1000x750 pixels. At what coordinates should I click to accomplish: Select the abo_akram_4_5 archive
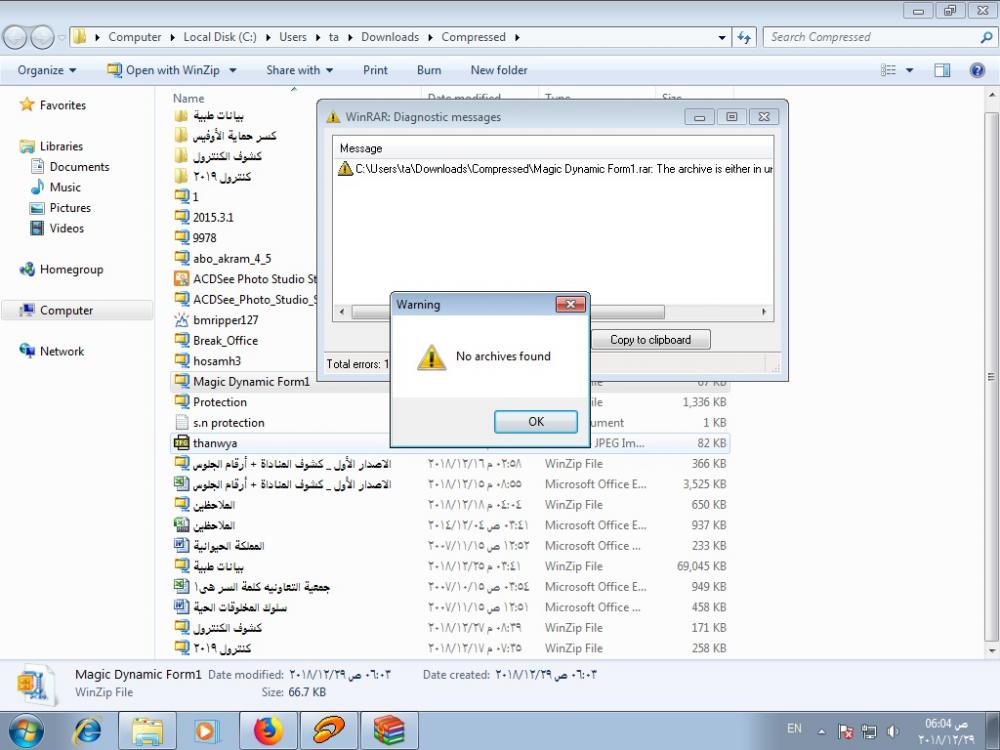[232, 258]
